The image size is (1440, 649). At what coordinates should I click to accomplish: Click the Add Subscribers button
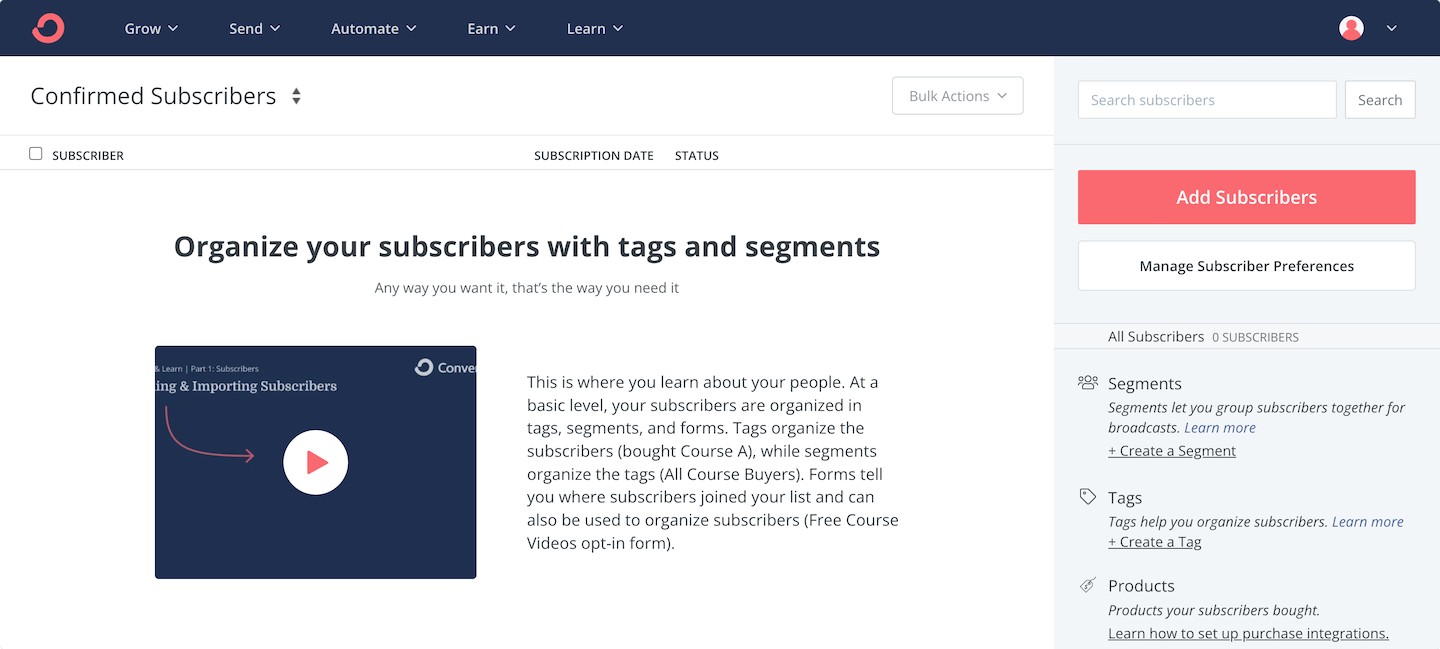point(1246,197)
